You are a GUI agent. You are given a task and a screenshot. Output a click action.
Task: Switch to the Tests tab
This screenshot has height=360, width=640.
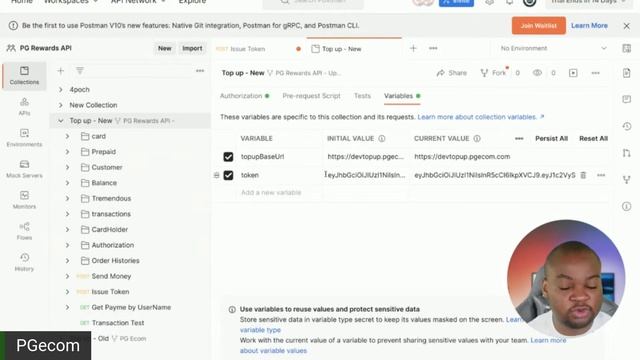click(x=362, y=96)
